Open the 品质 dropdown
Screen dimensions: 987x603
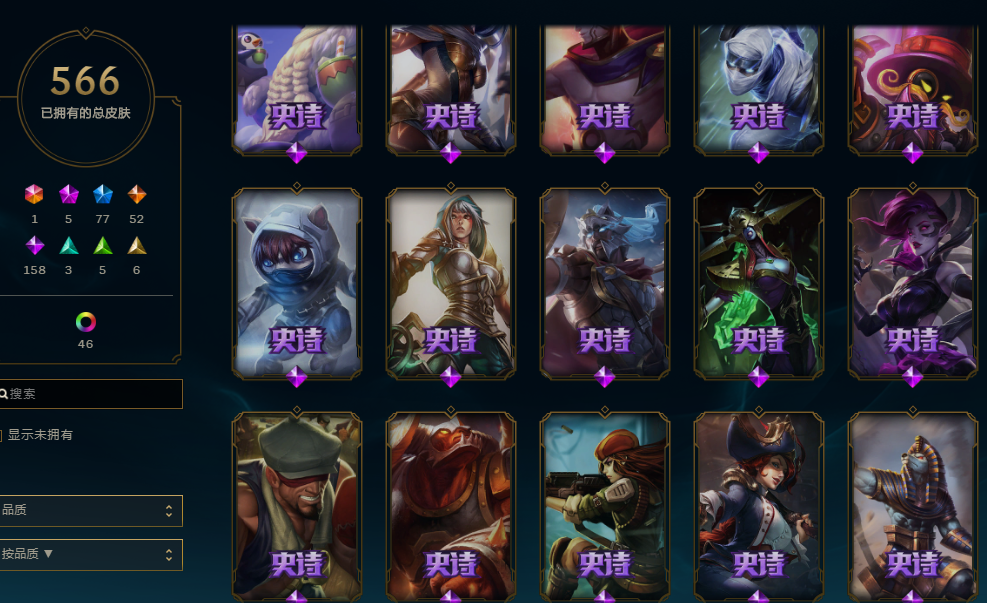coord(91,510)
